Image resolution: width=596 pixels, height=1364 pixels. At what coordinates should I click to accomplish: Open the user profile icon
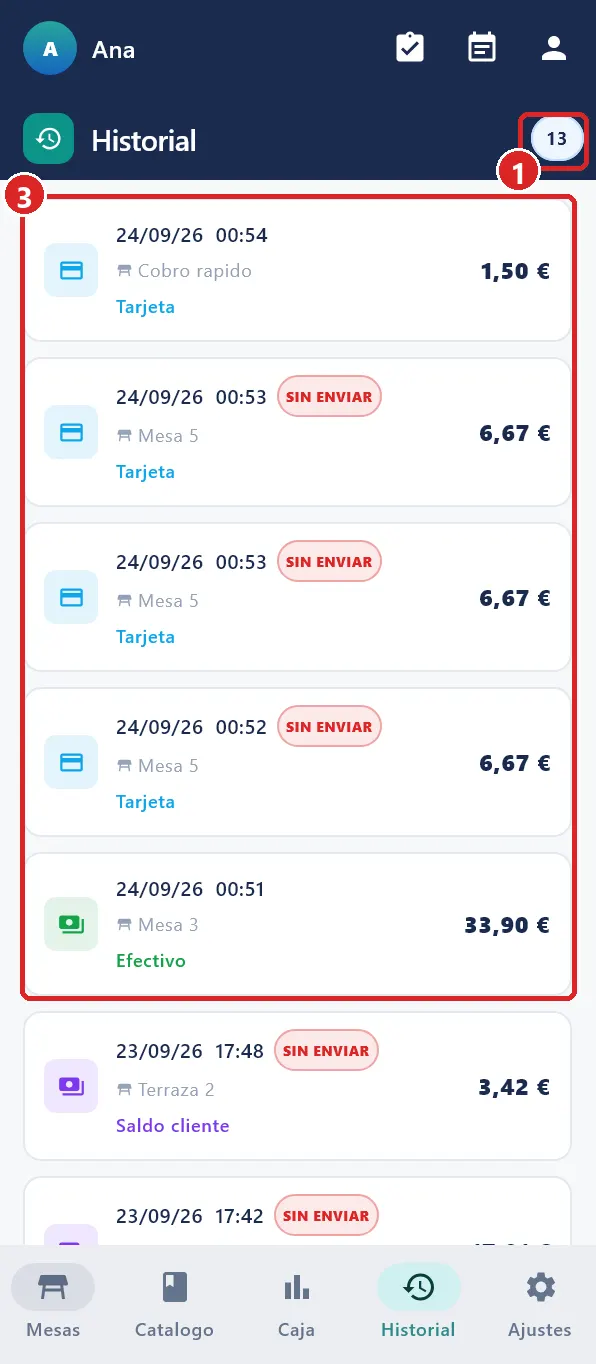coord(554,48)
